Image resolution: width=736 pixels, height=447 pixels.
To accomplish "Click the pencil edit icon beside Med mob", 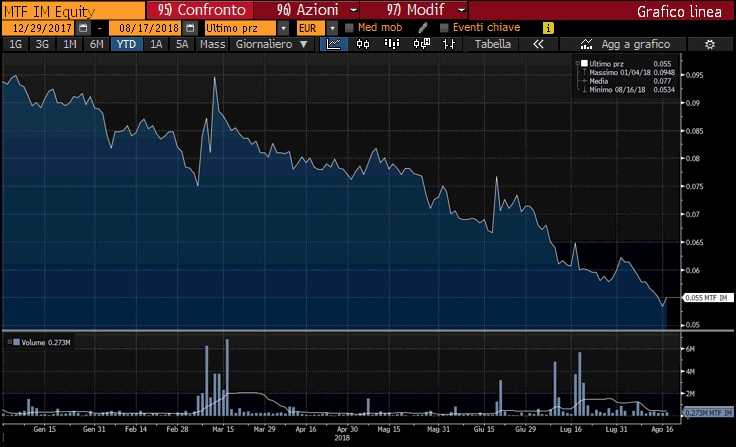I will coord(422,28).
